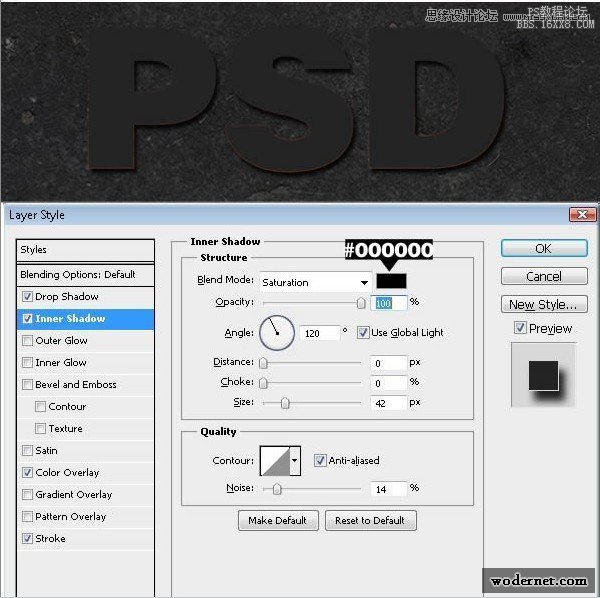The width and height of the screenshot is (600, 598).
Task: Open the Blend Mode Saturation dropdown
Action: (315, 282)
